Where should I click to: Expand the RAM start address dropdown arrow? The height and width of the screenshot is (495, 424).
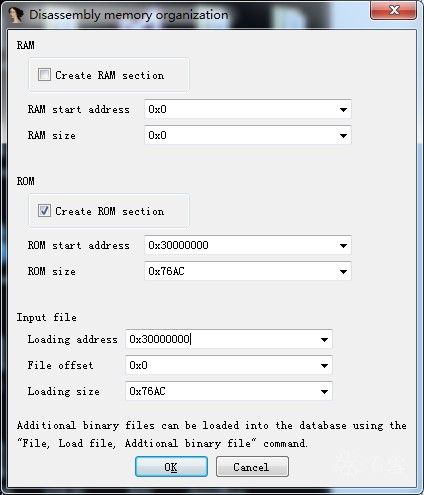(343, 109)
